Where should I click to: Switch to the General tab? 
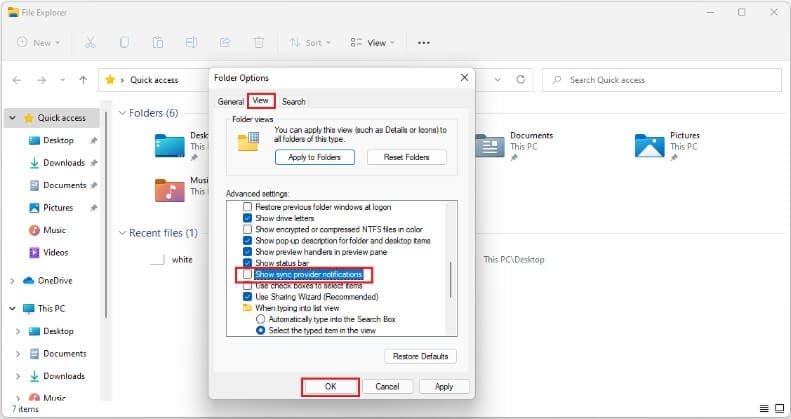pyautogui.click(x=230, y=101)
